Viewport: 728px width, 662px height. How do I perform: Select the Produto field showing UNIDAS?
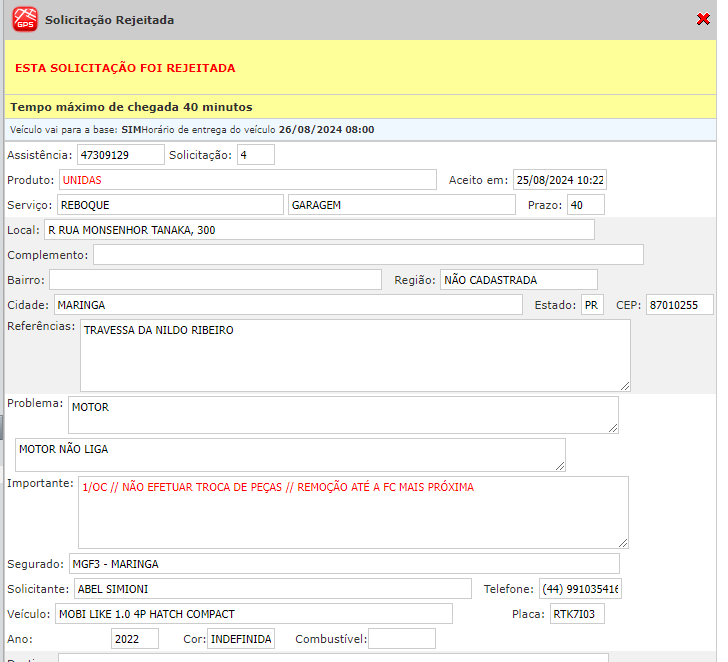(247, 180)
